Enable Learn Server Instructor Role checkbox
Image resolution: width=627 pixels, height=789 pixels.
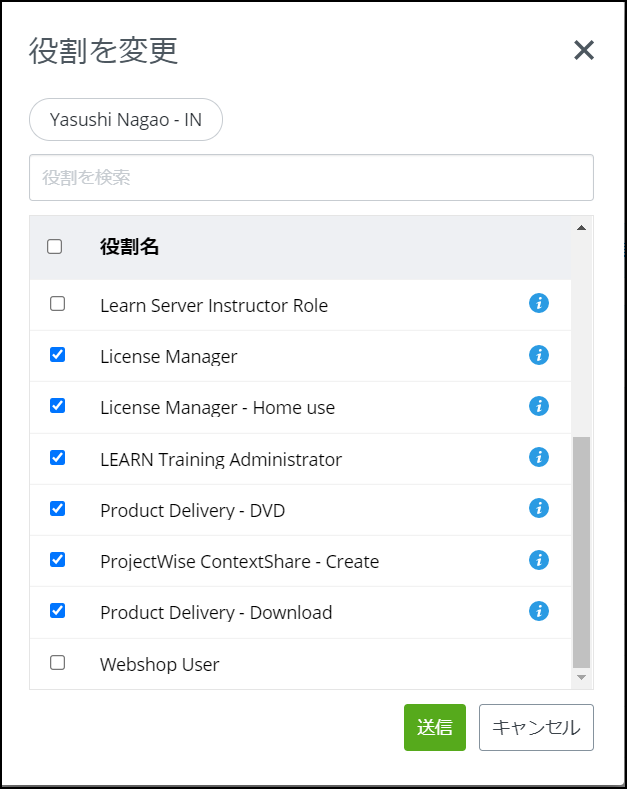(57, 303)
